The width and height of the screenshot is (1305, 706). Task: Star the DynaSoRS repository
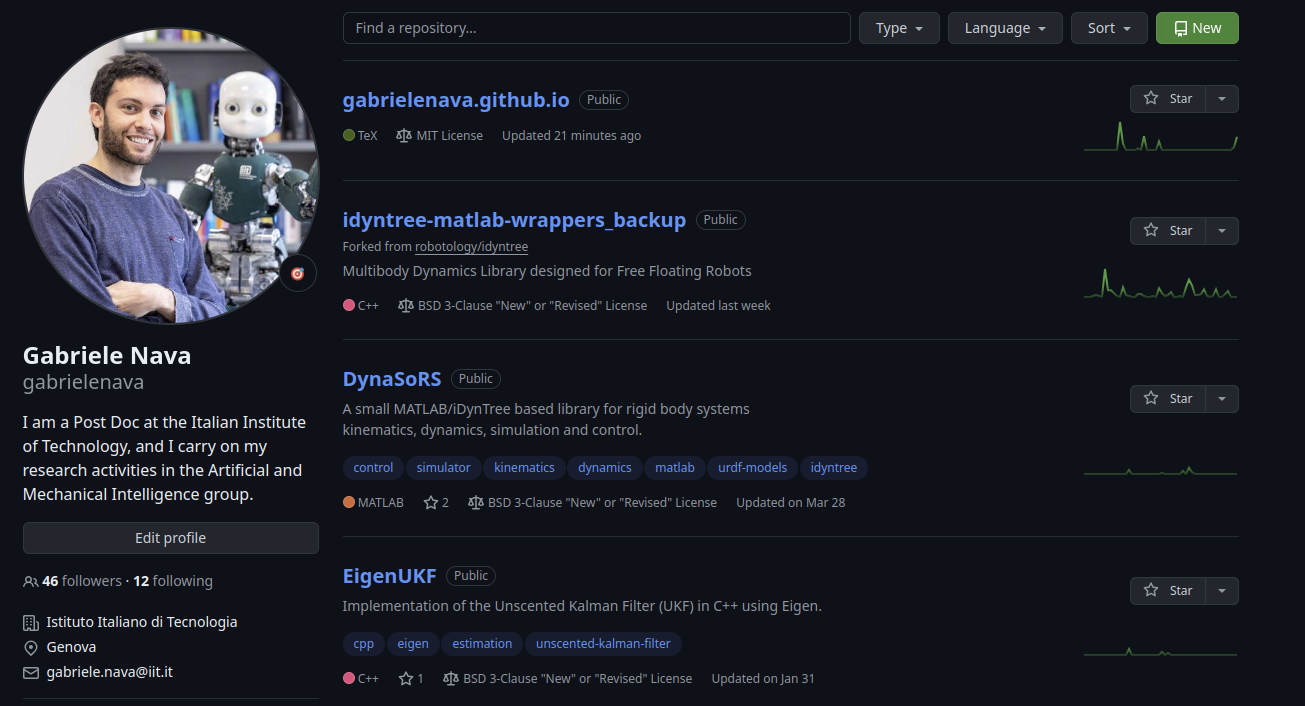[x=1171, y=398]
